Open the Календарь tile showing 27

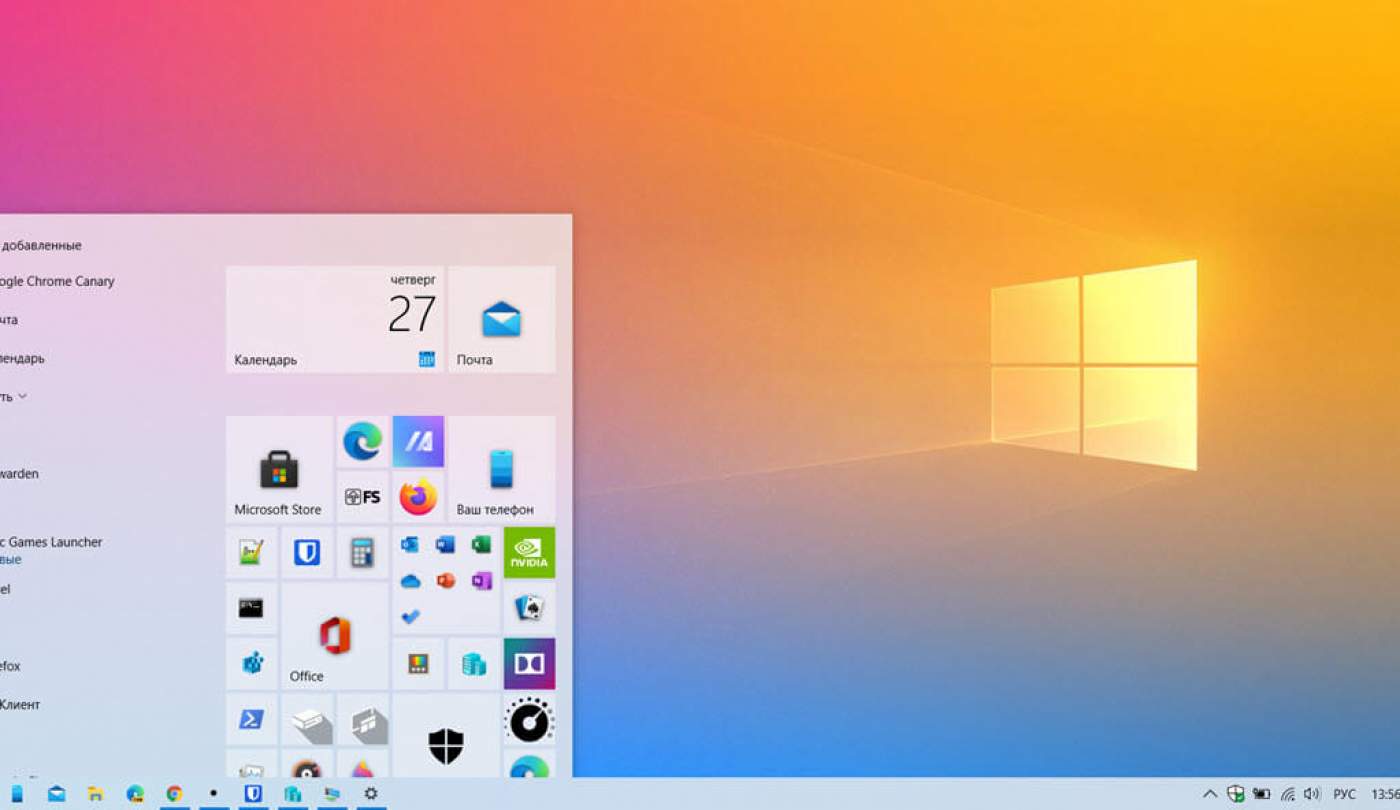pyautogui.click(x=334, y=319)
